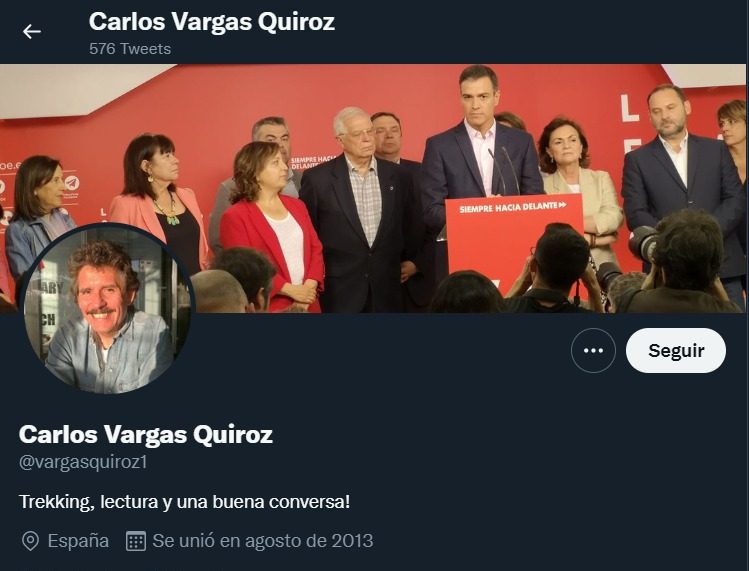Click the bio text 'Trekking, lectura y una buena conversa!'
The image size is (749, 571).
(184, 502)
